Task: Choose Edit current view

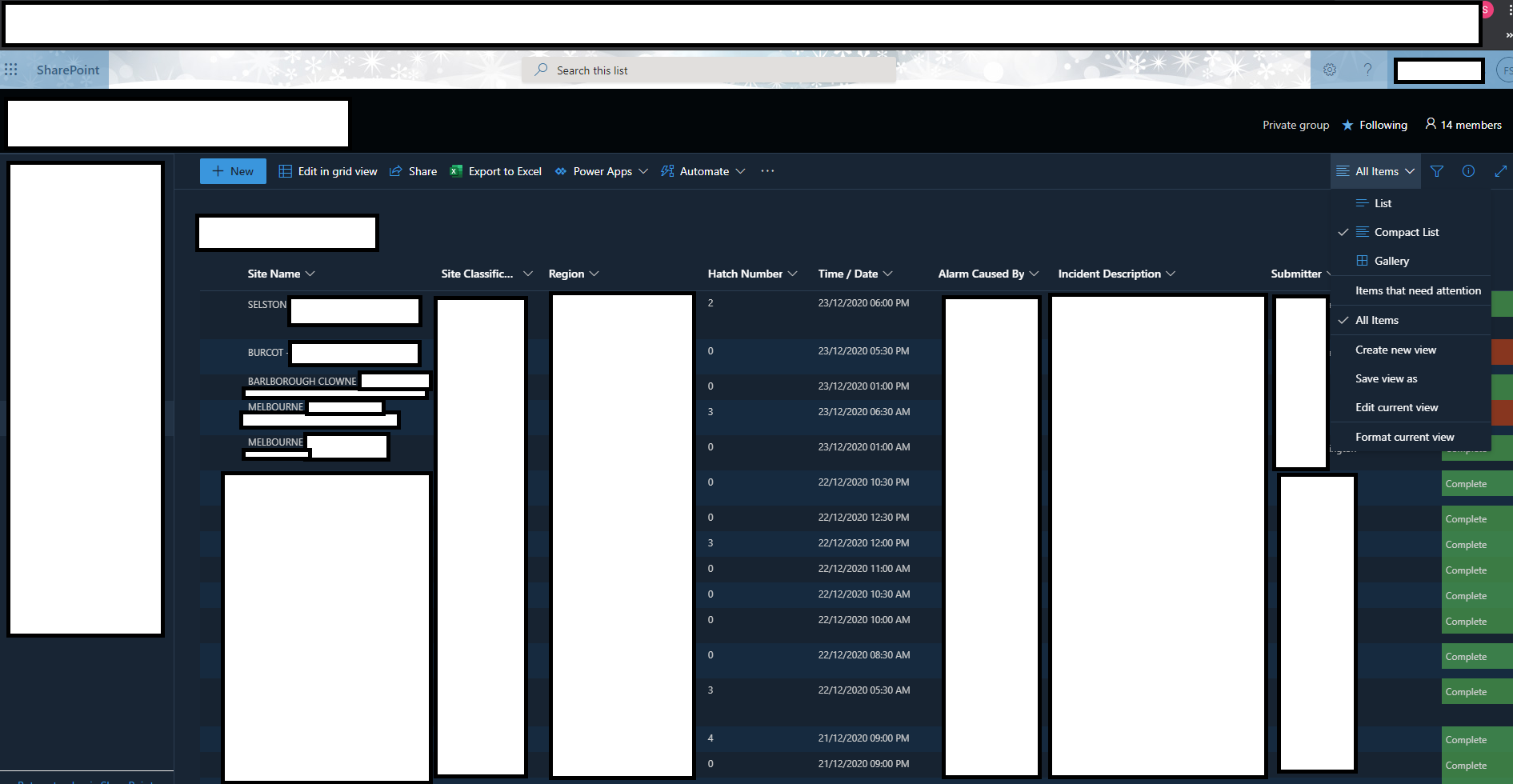Action: coord(1411,407)
